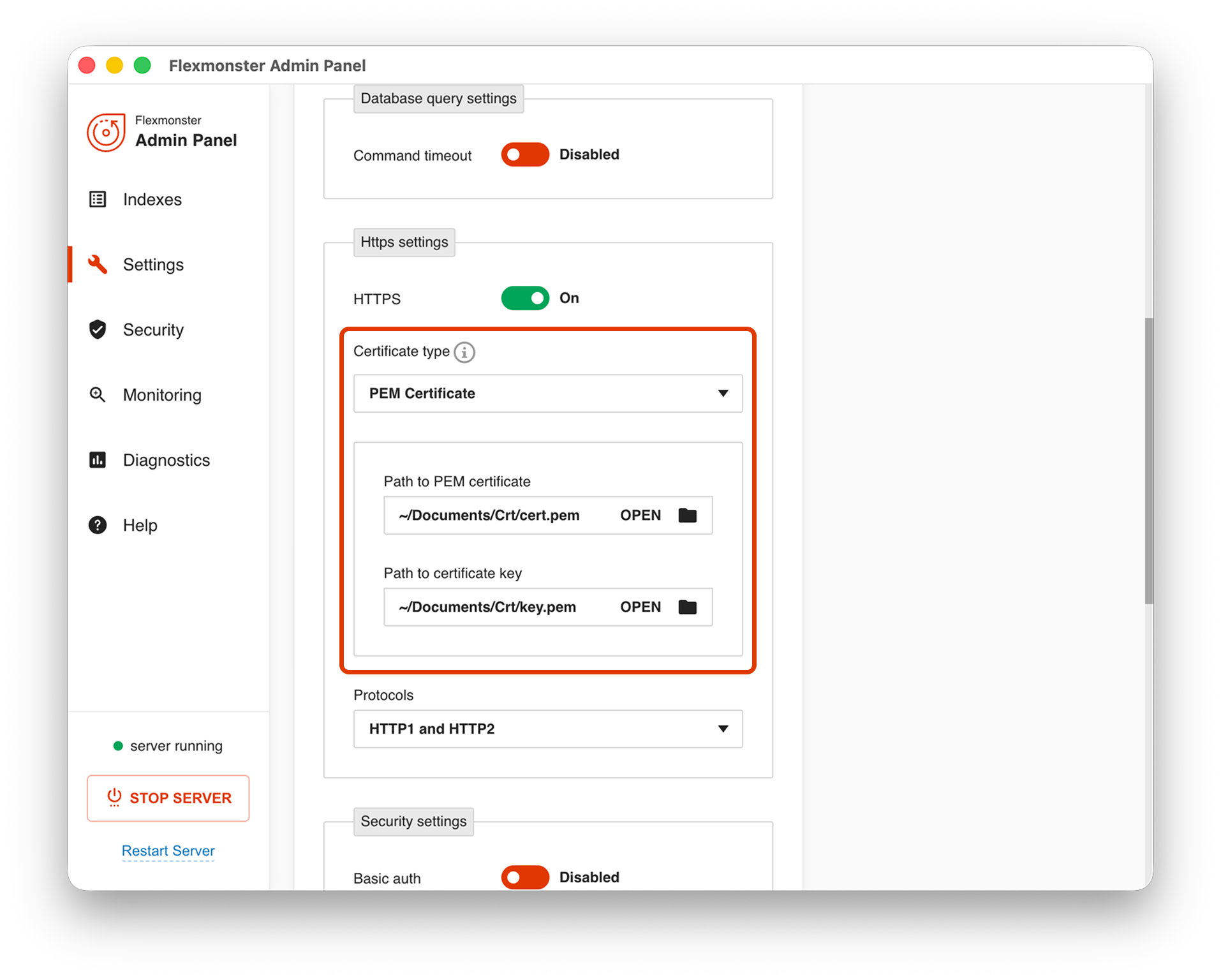Click the PEM Certificate dropdown arrow
The height and width of the screenshot is (980, 1221).
(x=723, y=393)
